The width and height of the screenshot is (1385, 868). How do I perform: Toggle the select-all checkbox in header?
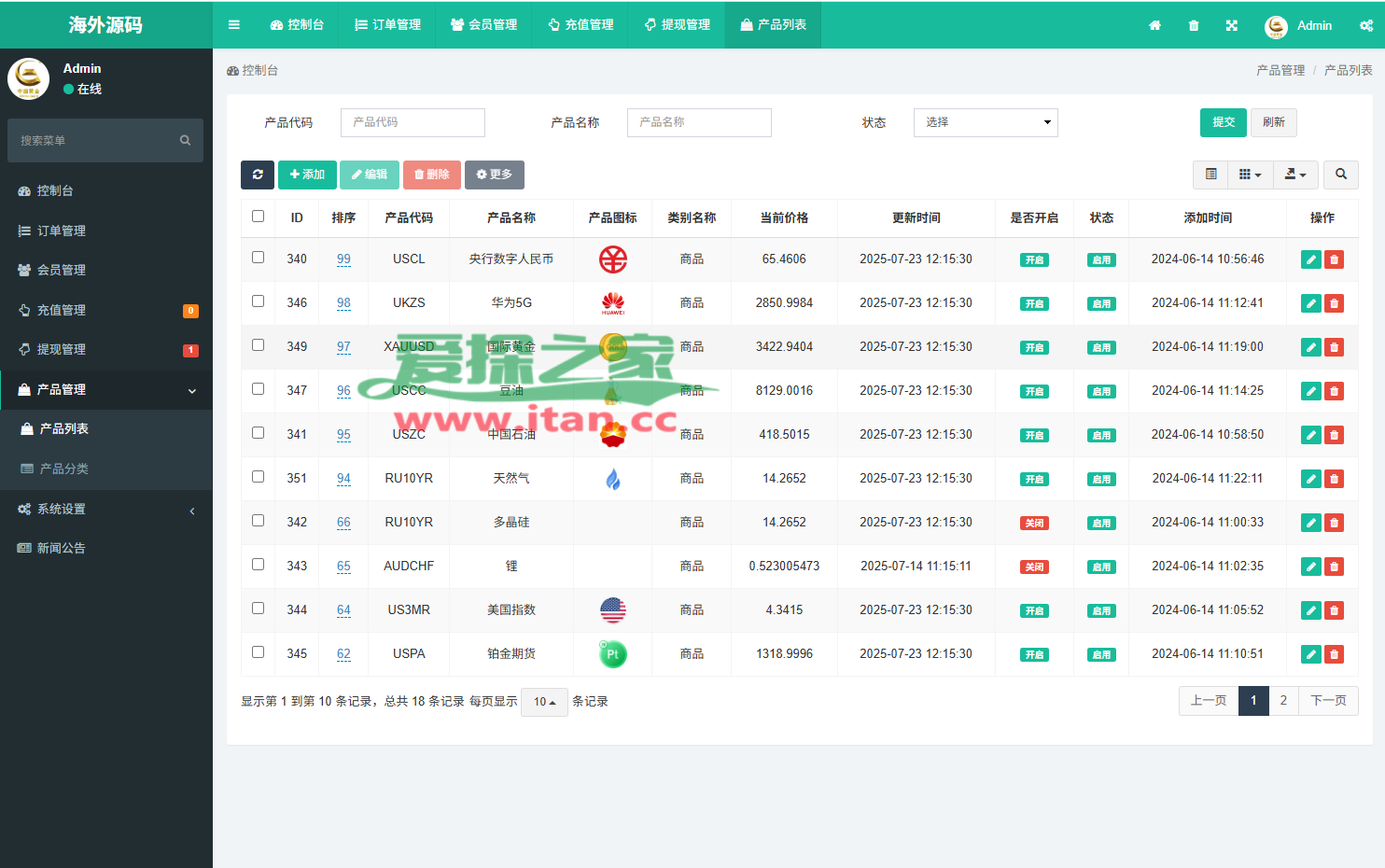coord(259,217)
